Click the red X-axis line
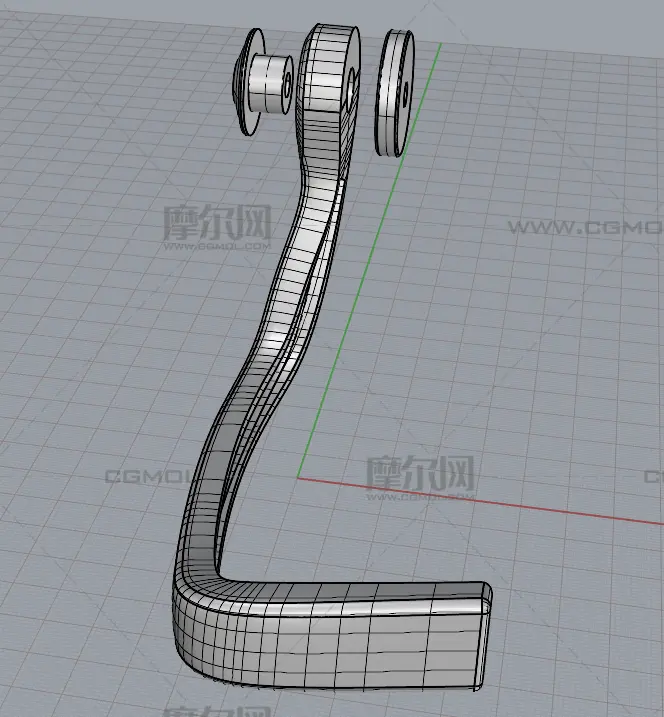The image size is (664, 717). point(480,501)
